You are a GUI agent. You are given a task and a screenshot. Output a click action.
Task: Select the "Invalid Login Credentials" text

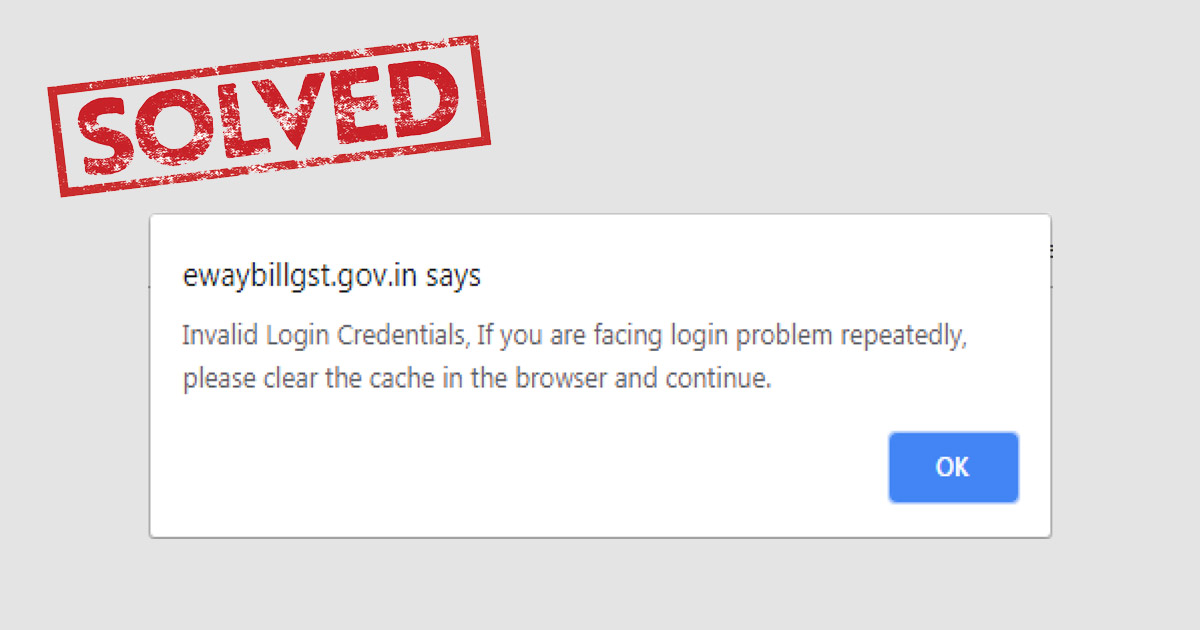[x=324, y=335]
